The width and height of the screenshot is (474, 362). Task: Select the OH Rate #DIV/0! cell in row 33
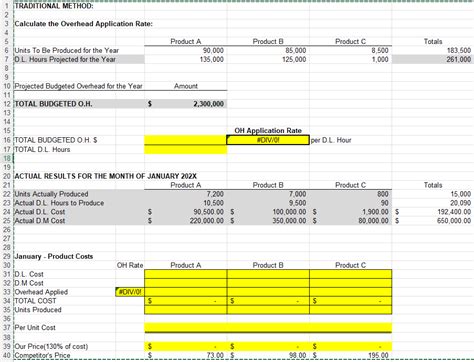pos(130,292)
